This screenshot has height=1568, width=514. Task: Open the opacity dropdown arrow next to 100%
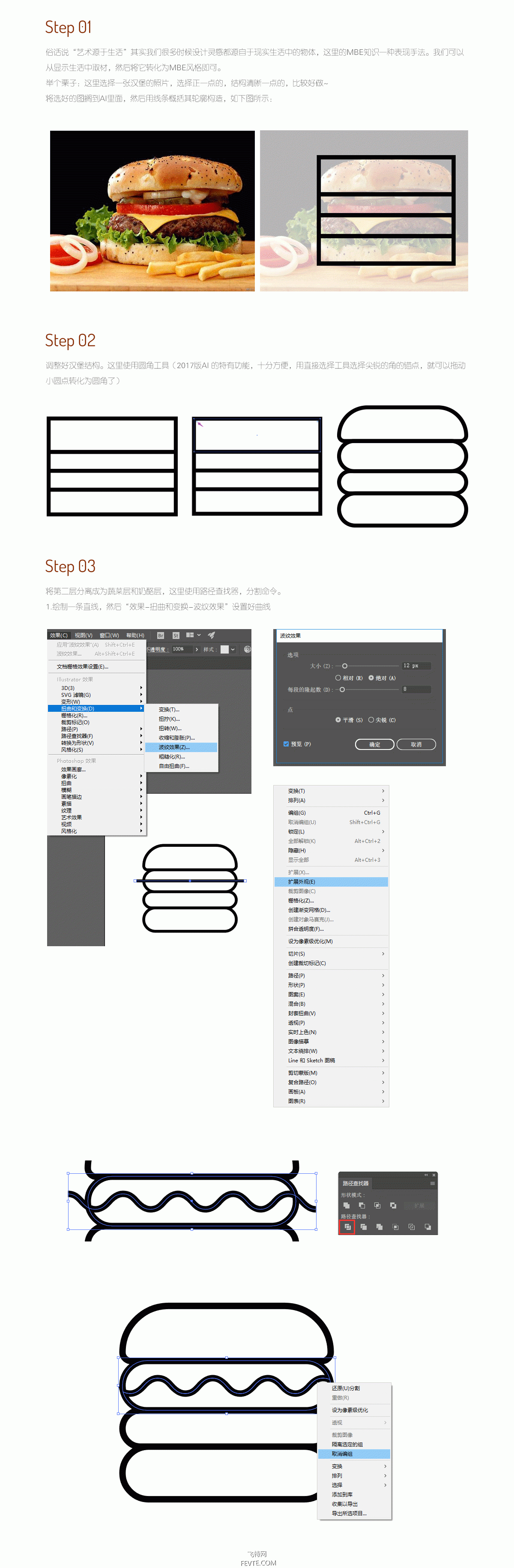coord(197,649)
